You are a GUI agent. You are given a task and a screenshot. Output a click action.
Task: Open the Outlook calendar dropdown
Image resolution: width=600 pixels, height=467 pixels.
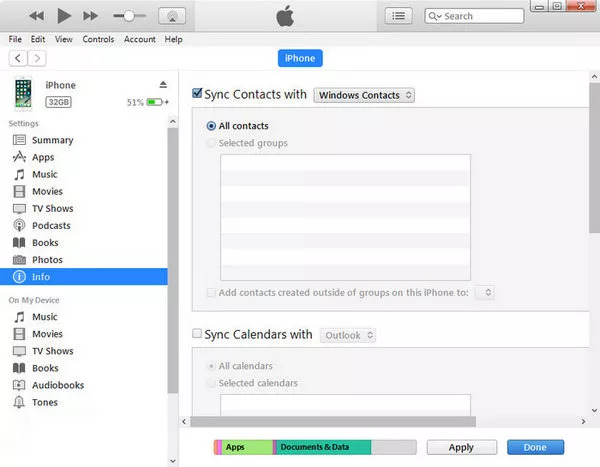[348, 335]
